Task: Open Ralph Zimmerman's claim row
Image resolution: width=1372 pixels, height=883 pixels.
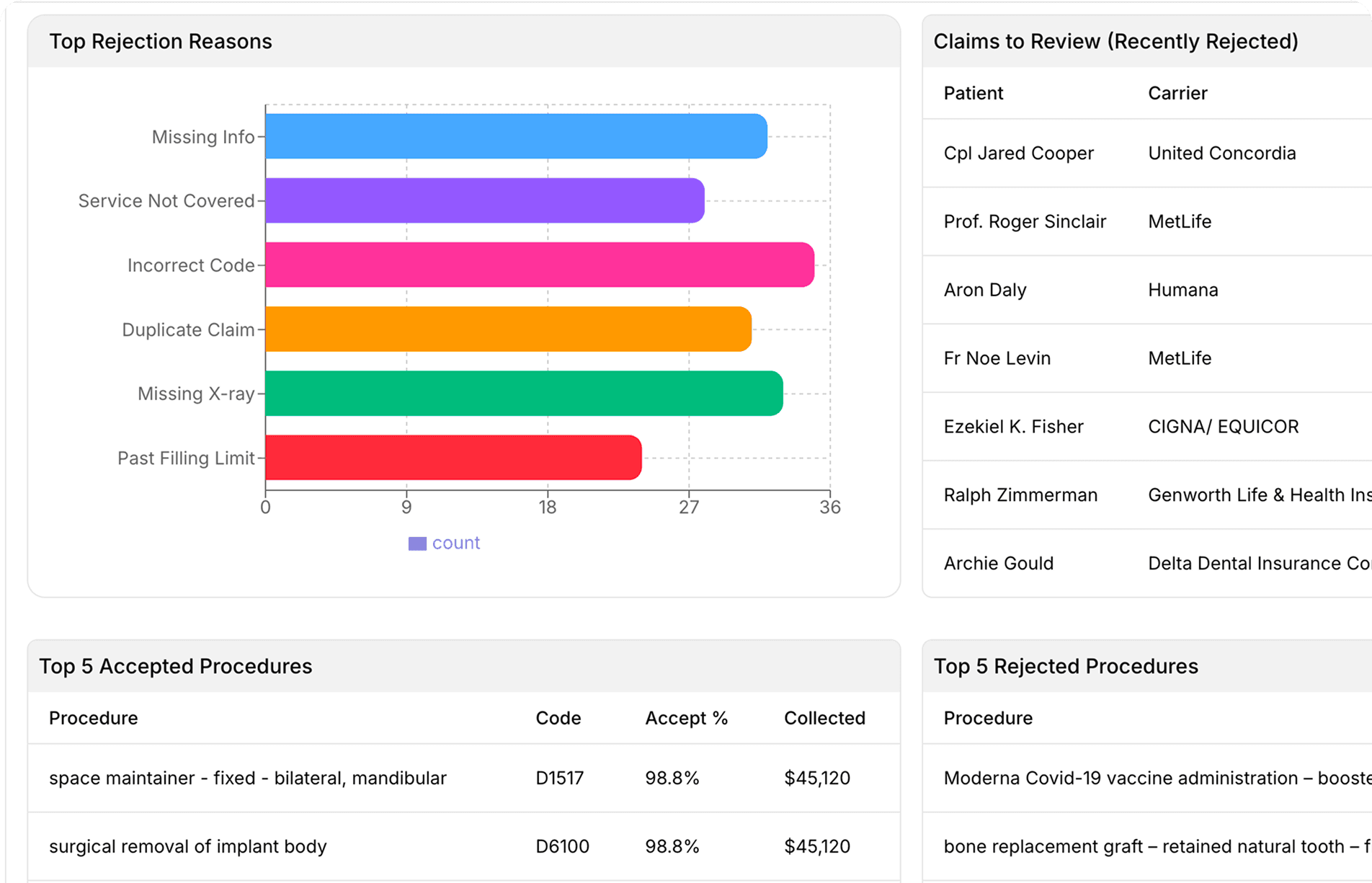Action: click(1020, 495)
